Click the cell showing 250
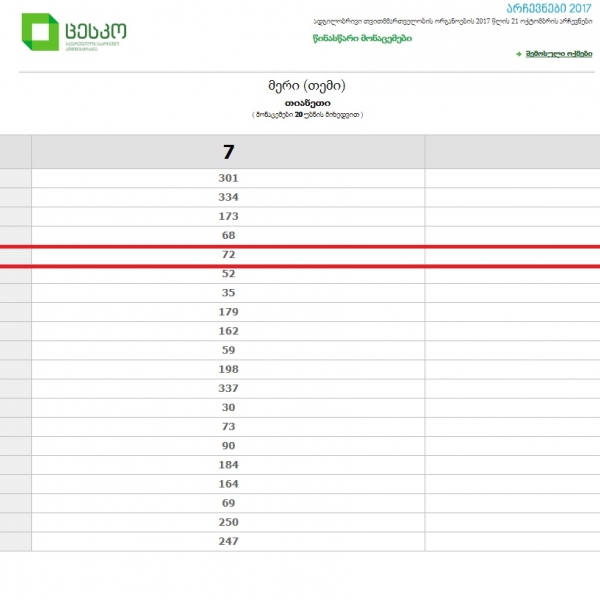The image size is (600, 600). click(228, 522)
